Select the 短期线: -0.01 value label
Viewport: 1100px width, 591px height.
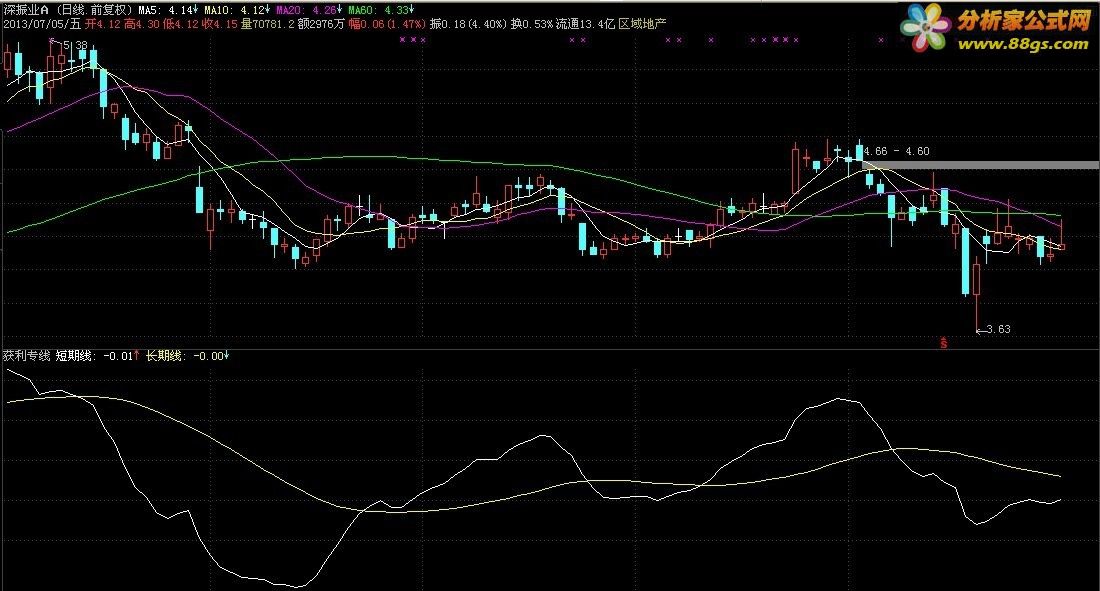(x=98, y=356)
